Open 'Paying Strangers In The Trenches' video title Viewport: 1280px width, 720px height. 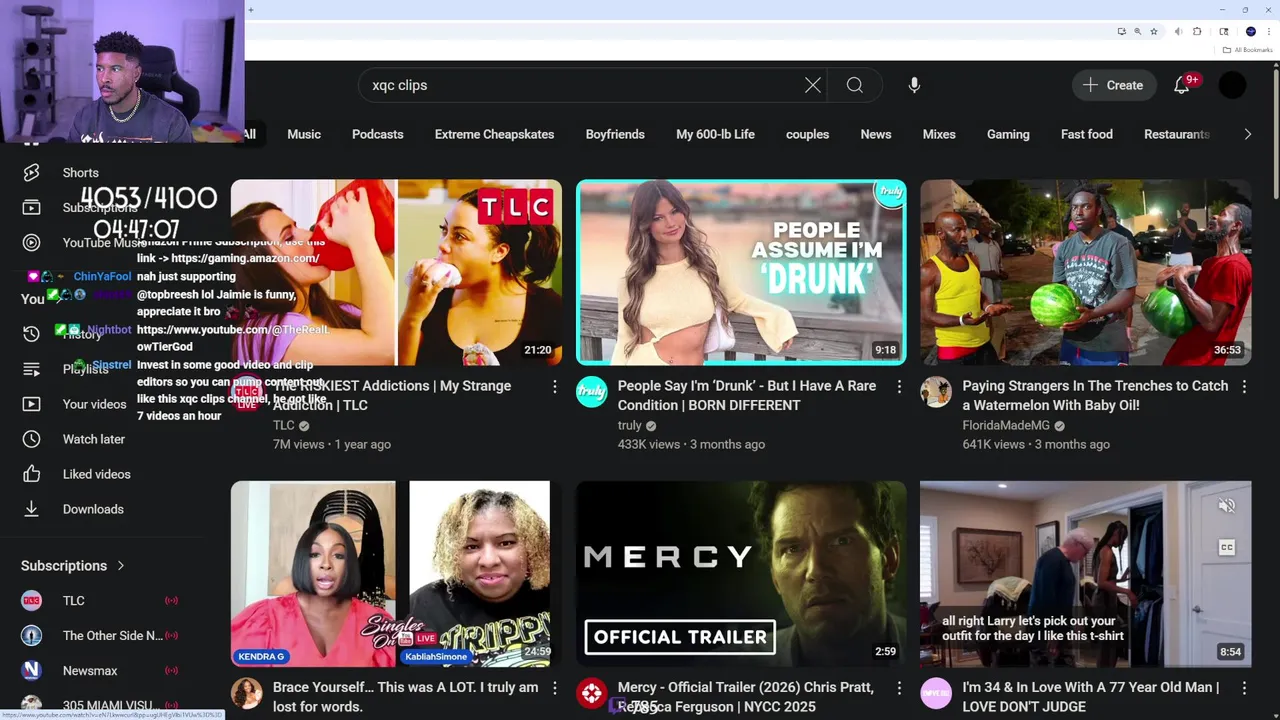click(x=1095, y=395)
